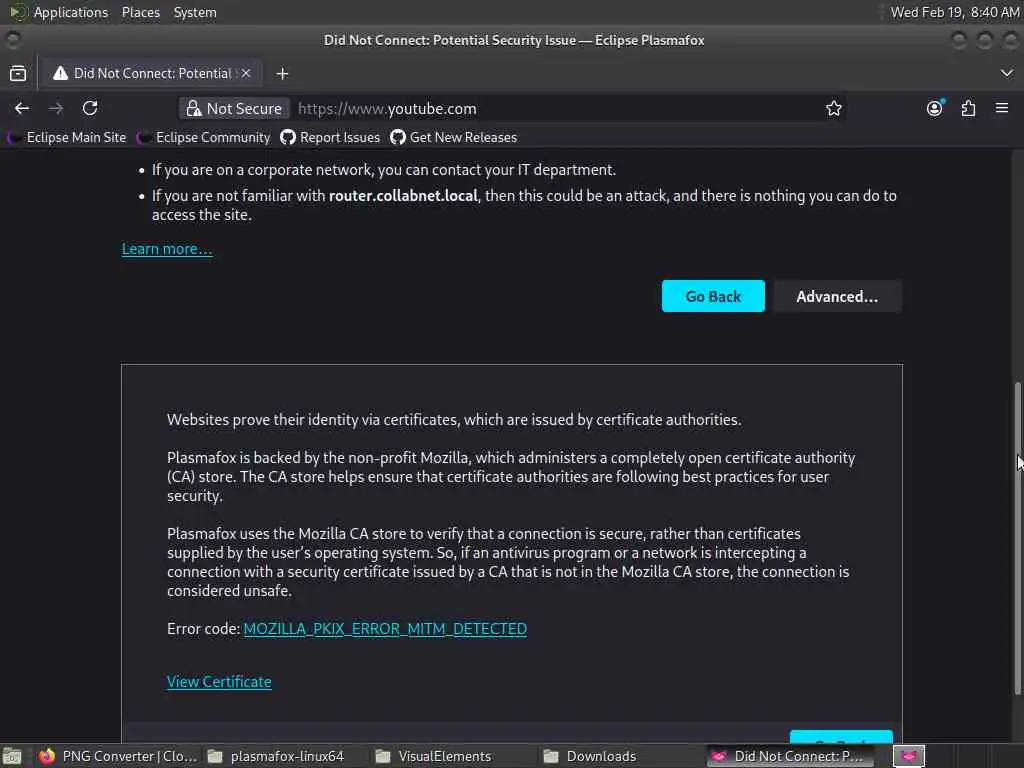Open the MOZILLA_PKIX_ERROR_MITM_DETECTED error code link

[x=385, y=629]
